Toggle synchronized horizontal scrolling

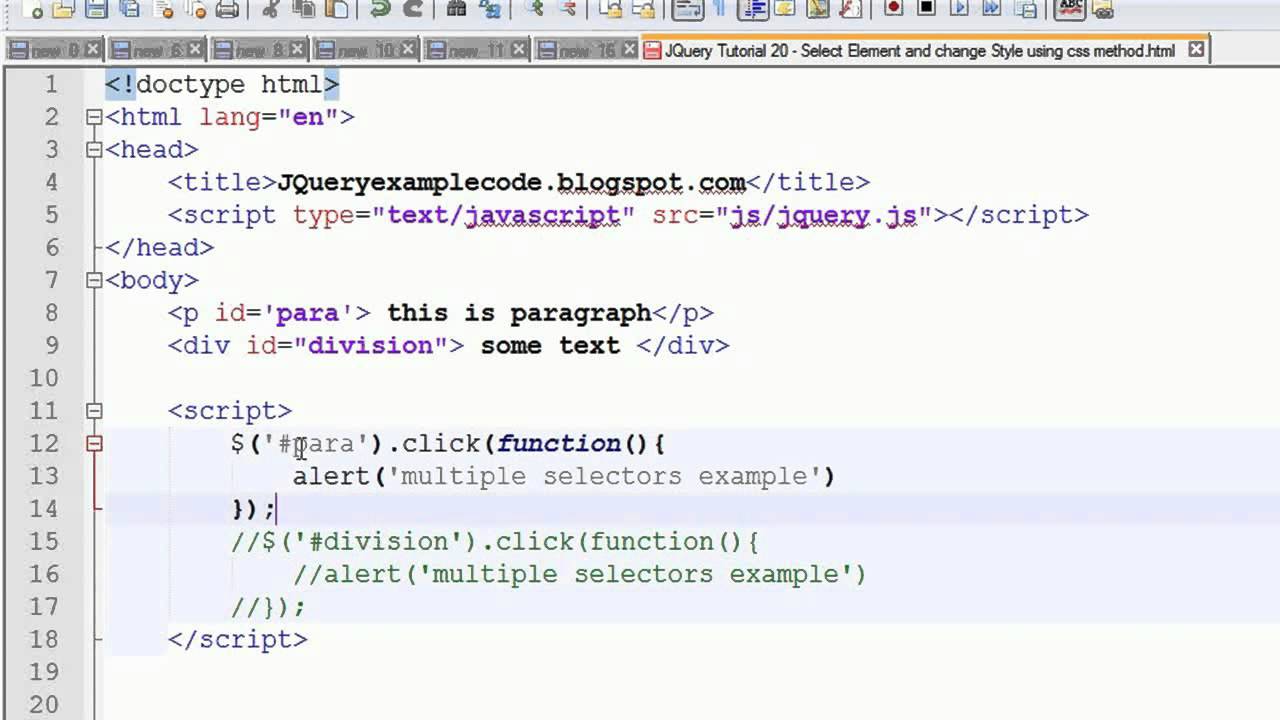coord(642,9)
